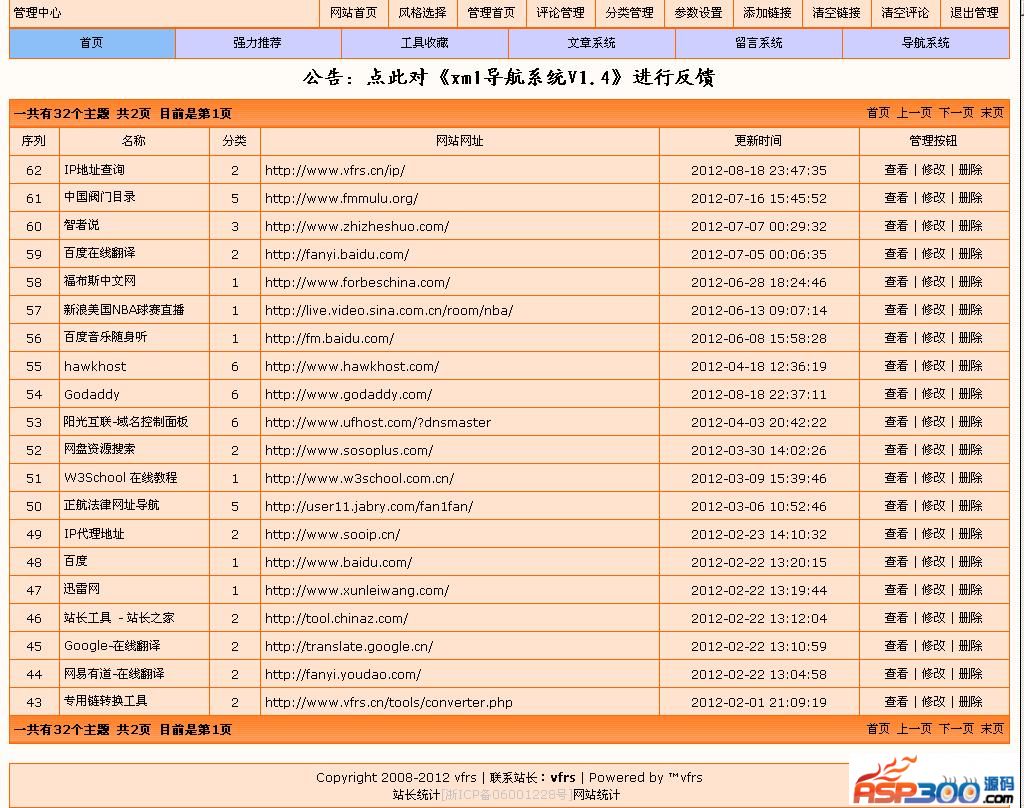Open 参数设置 menu item
1024x808 pixels.
click(698, 12)
